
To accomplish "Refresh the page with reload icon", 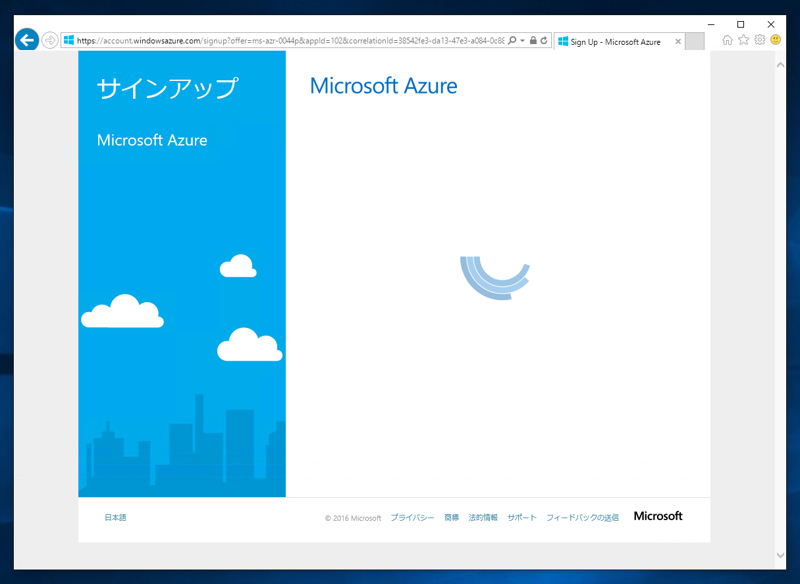I will click(x=544, y=40).
